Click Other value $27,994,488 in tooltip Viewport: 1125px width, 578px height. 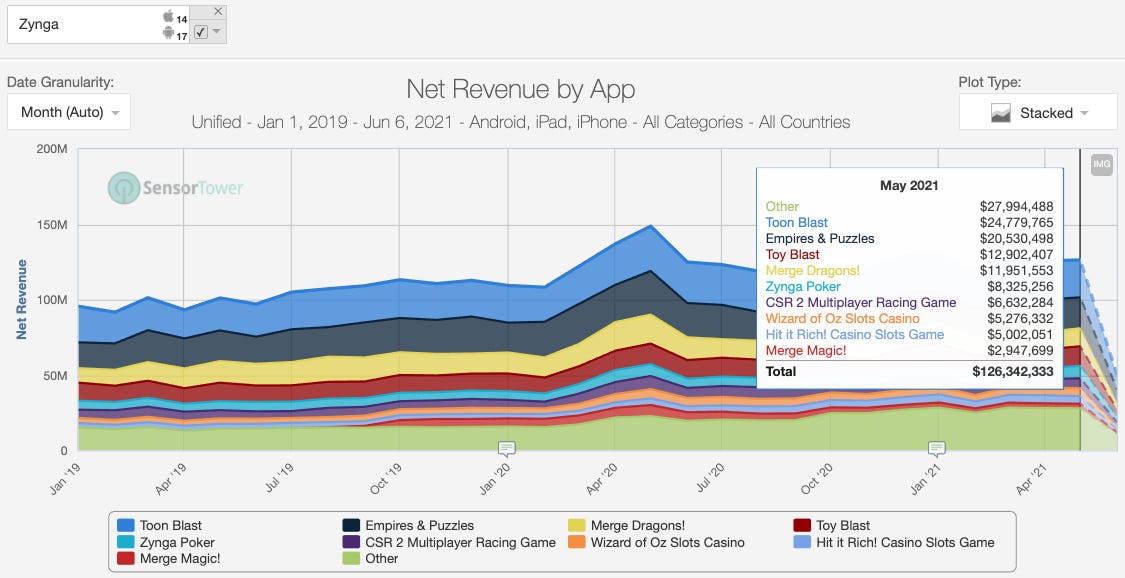pos(1017,207)
